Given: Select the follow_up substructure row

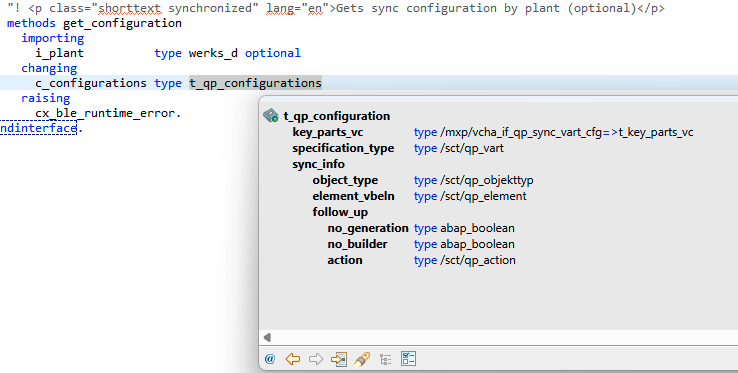Looking at the screenshot, I should pyautogui.click(x=340, y=212).
